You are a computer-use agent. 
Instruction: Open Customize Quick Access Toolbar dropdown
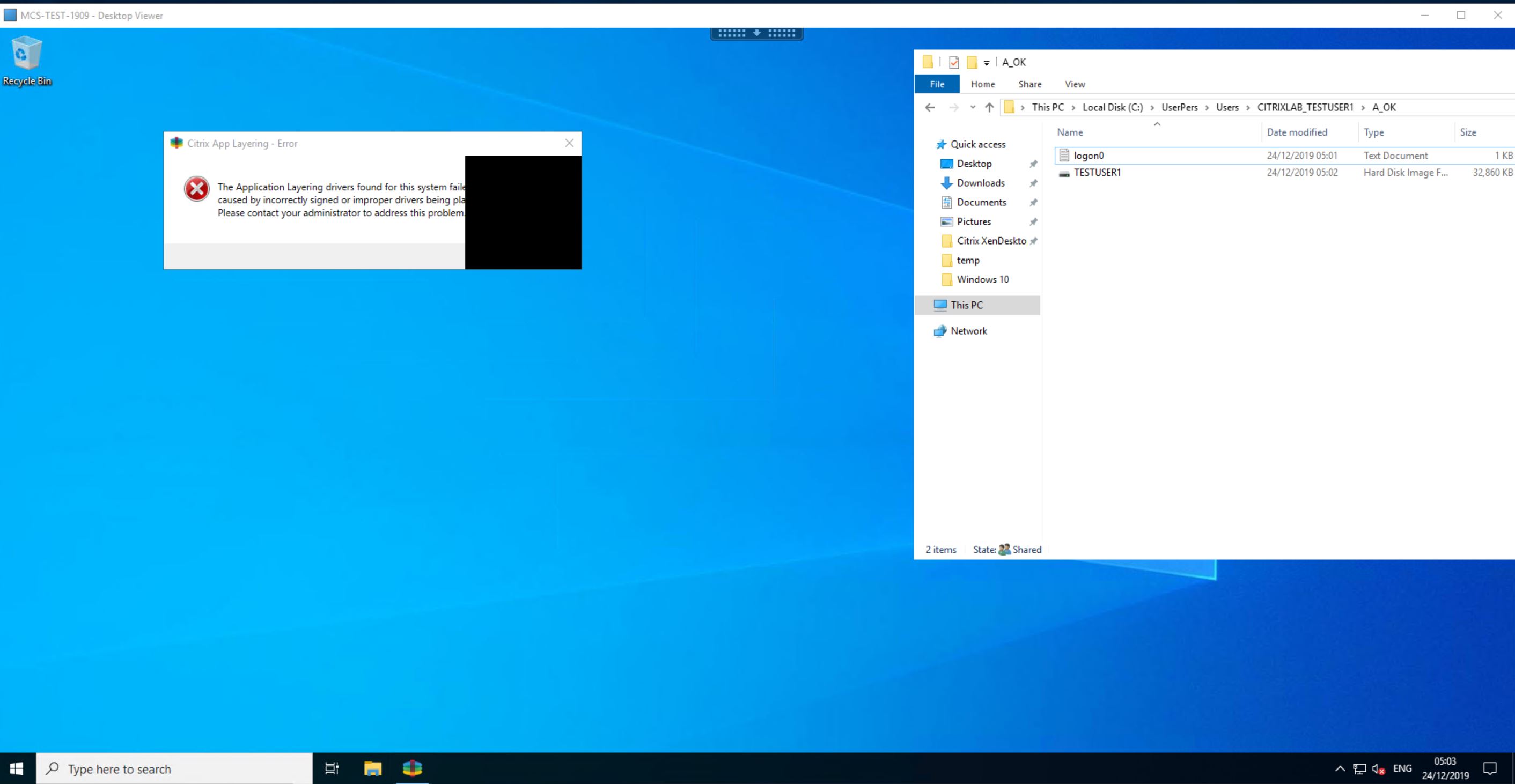pos(986,63)
